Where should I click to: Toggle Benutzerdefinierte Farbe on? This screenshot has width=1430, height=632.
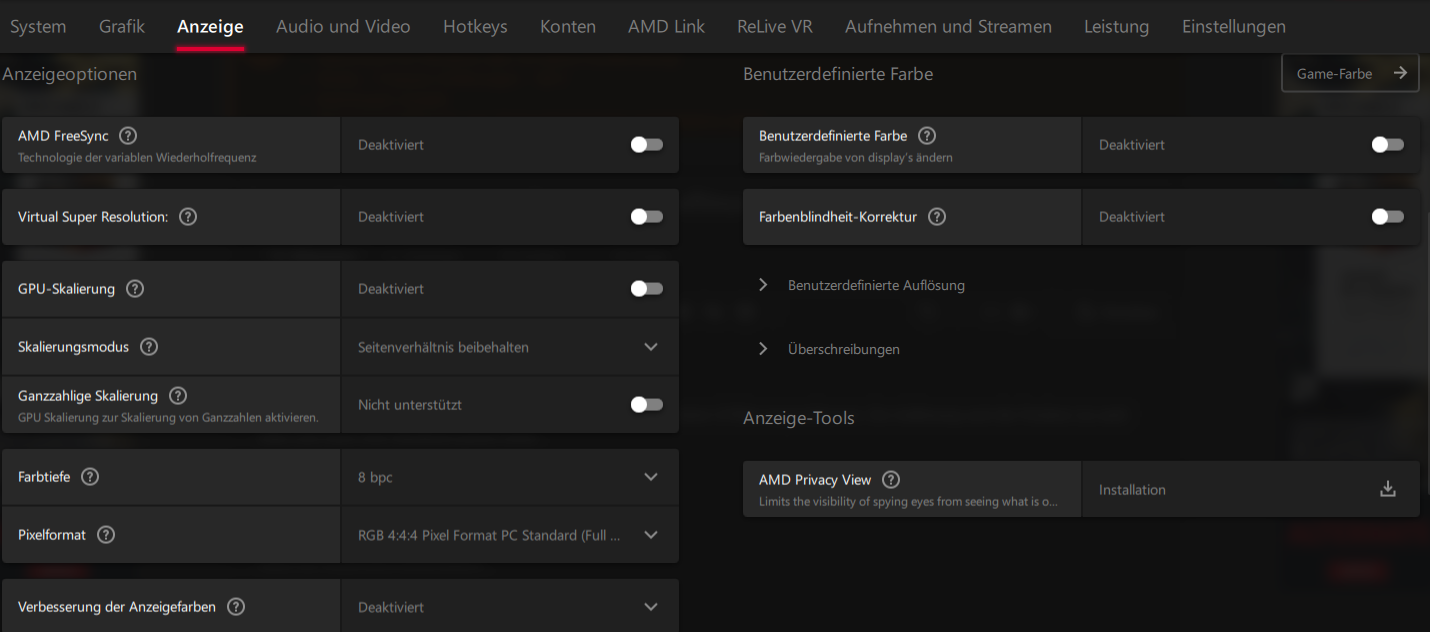pyautogui.click(x=1388, y=144)
